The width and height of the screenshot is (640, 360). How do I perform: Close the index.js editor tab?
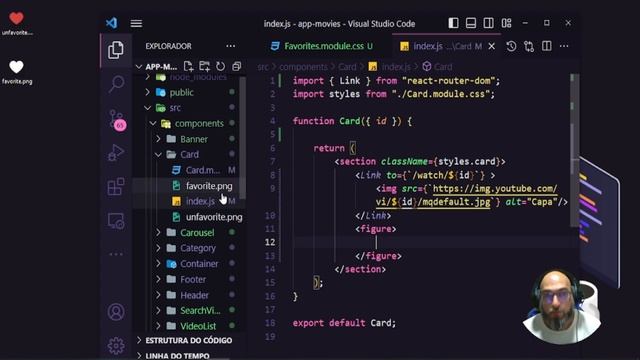[492, 46]
